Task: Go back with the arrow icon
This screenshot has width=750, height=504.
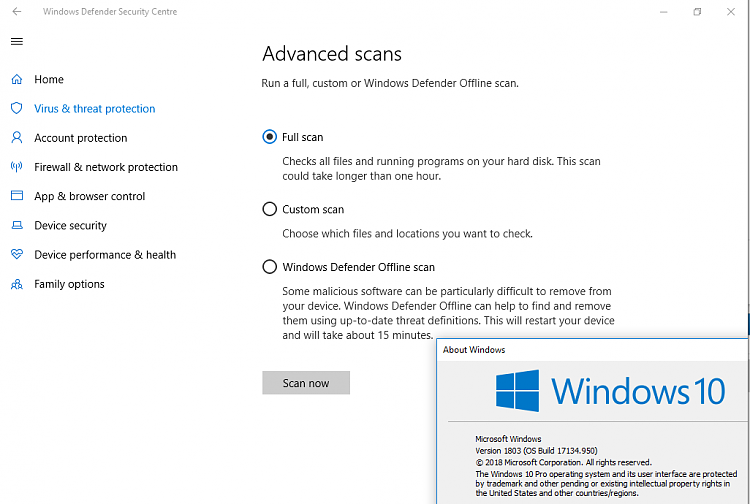Action: pos(17,11)
